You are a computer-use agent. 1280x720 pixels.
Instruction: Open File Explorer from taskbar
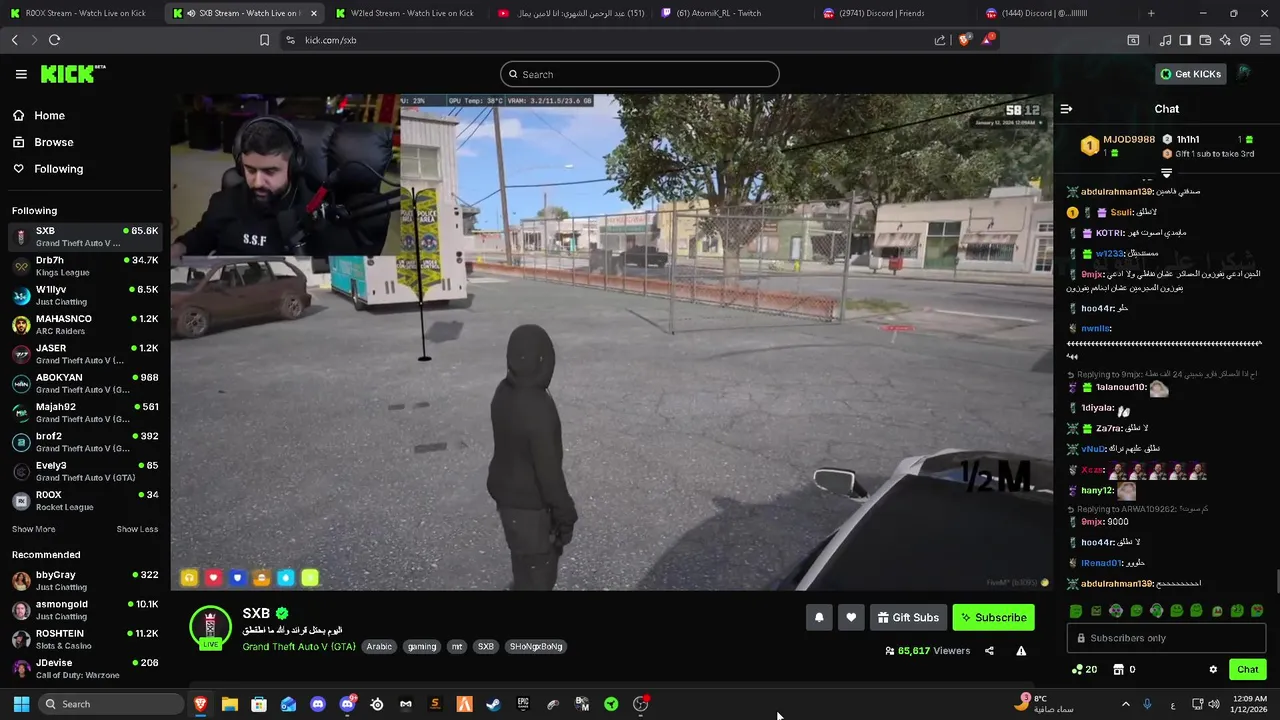coord(229,704)
